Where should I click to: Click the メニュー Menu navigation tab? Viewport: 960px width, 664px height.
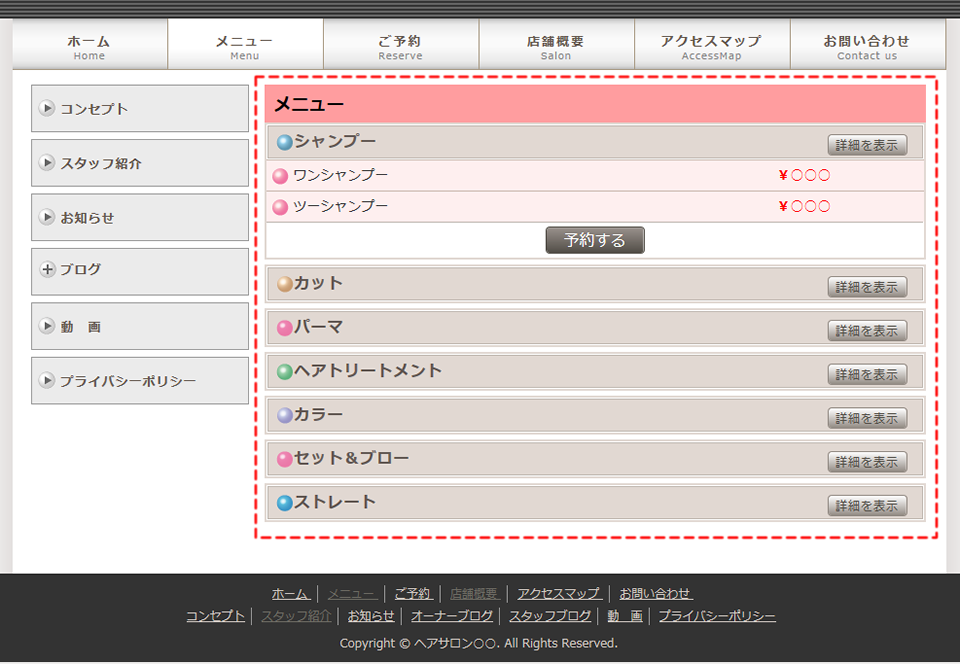click(245, 44)
